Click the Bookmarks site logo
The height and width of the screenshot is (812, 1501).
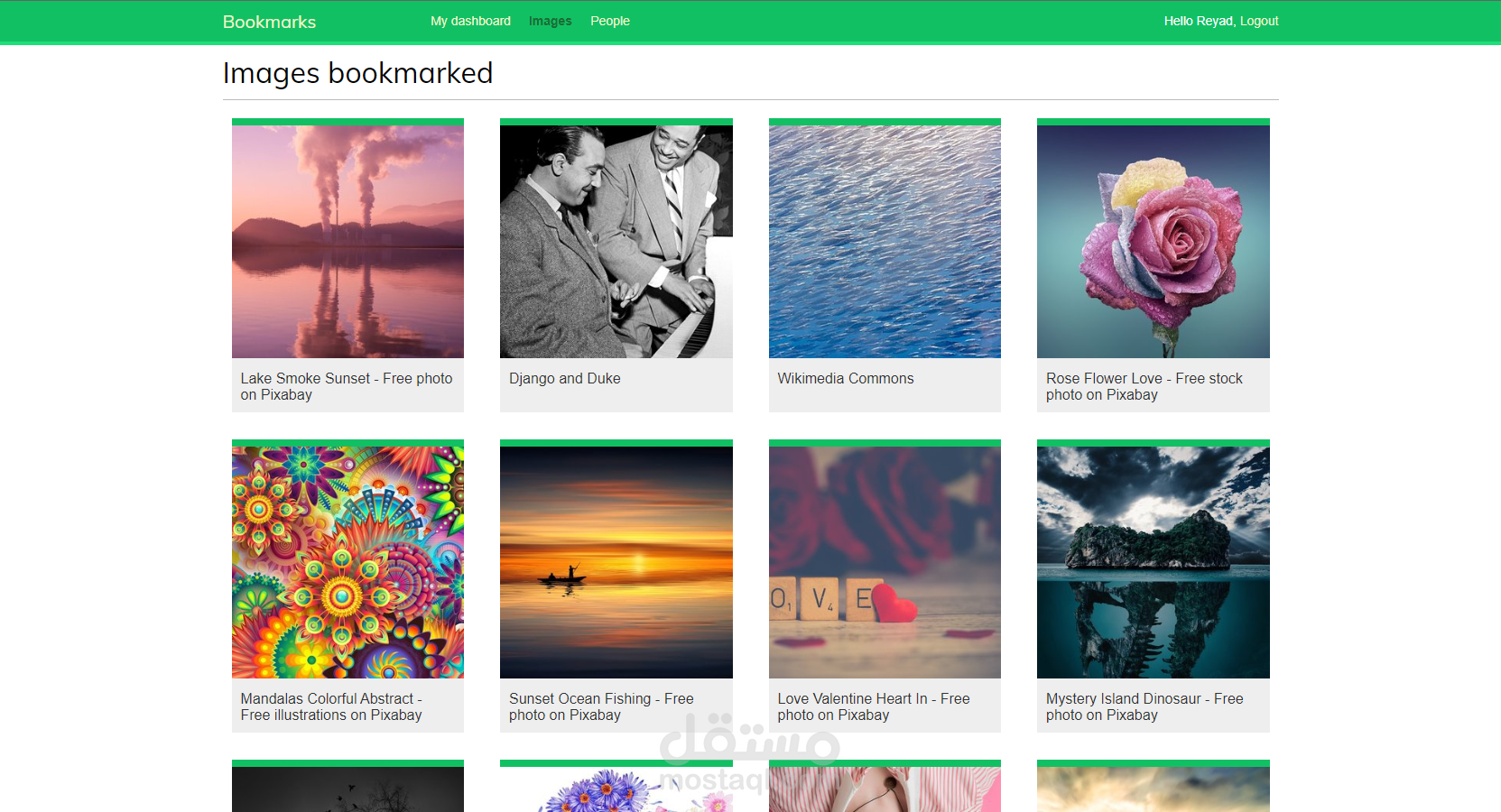[269, 22]
